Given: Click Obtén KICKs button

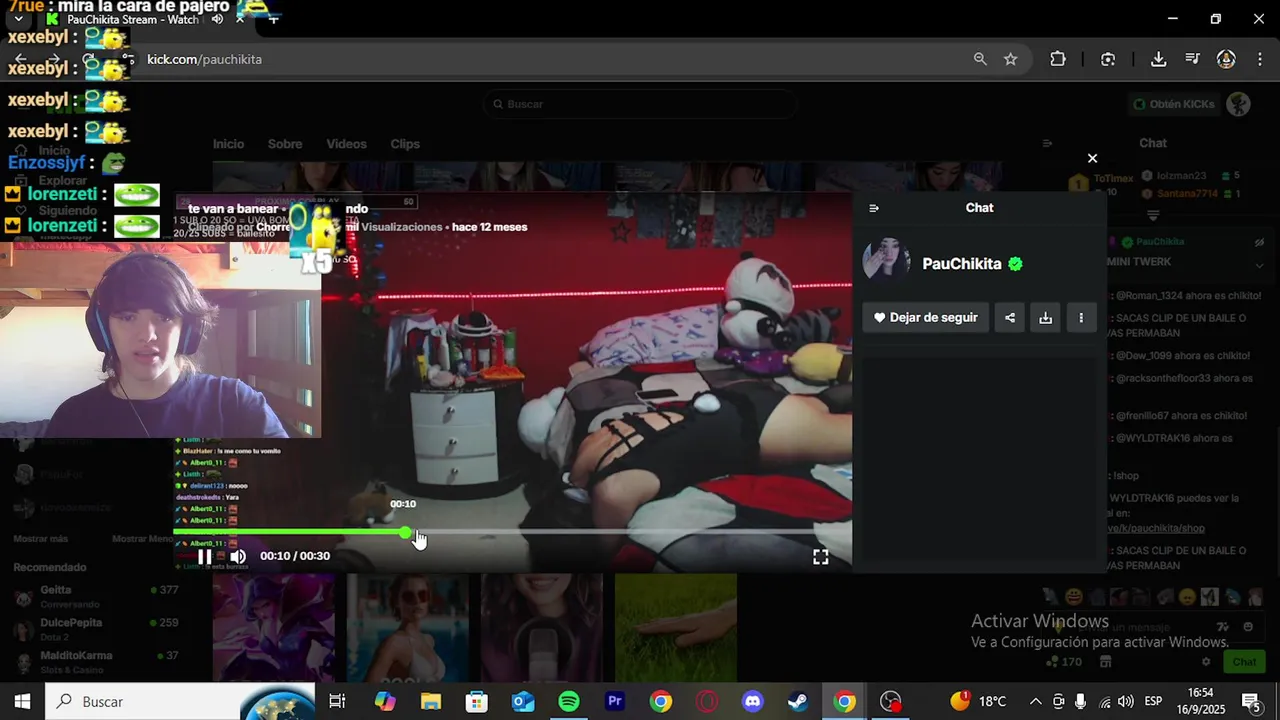Looking at the screenshot, I should click(x=1175, y=104).
